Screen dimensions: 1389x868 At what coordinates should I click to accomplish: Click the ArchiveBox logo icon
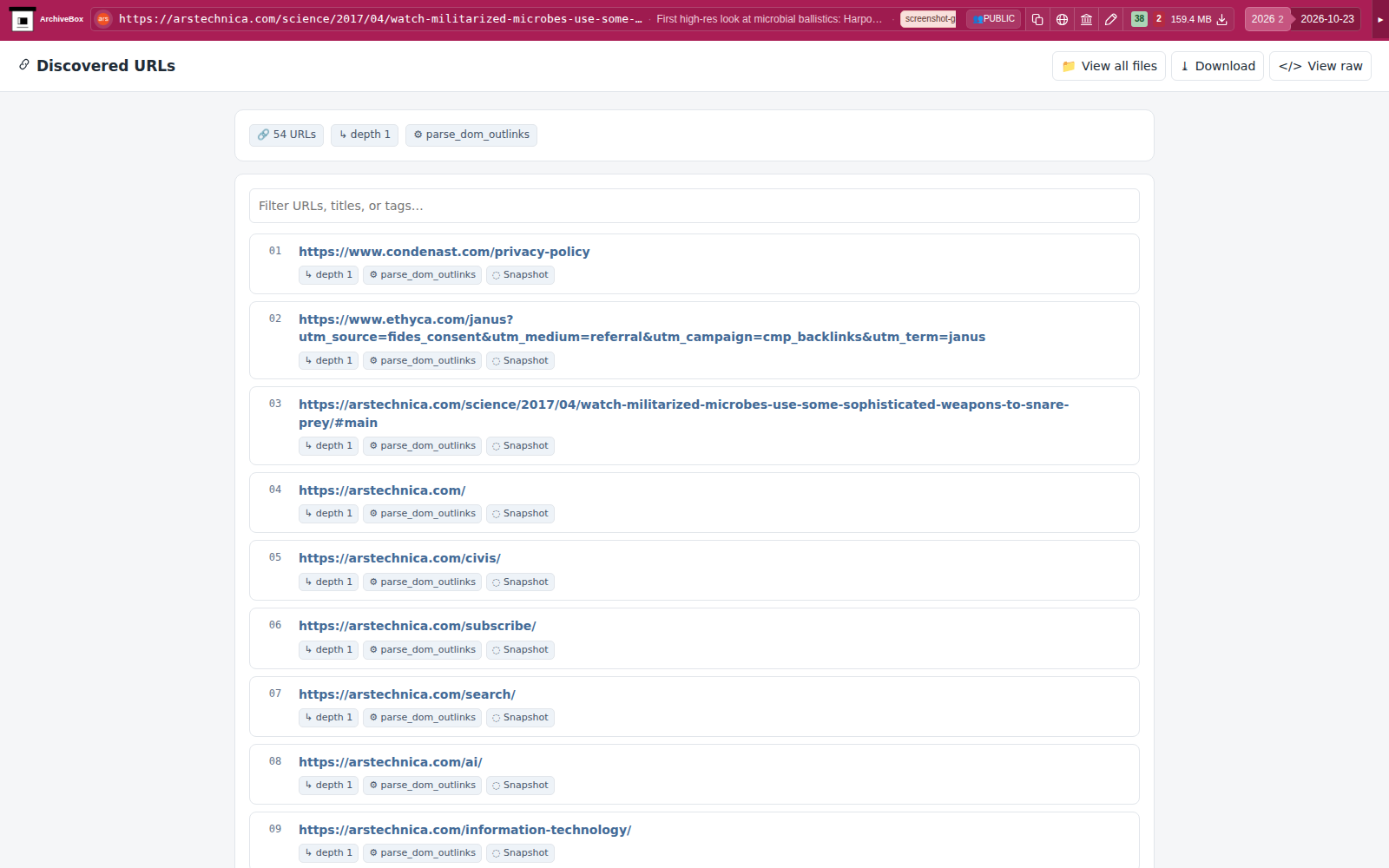(23, 19)
